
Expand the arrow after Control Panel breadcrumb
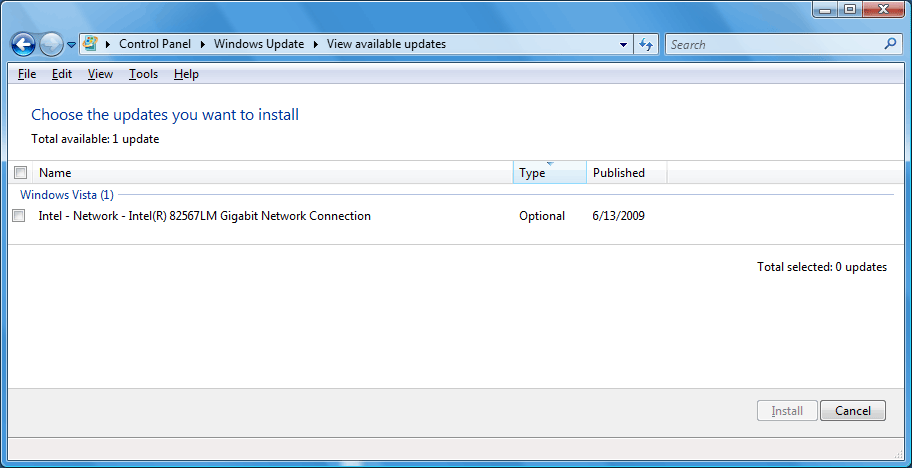tap(202, 44)
